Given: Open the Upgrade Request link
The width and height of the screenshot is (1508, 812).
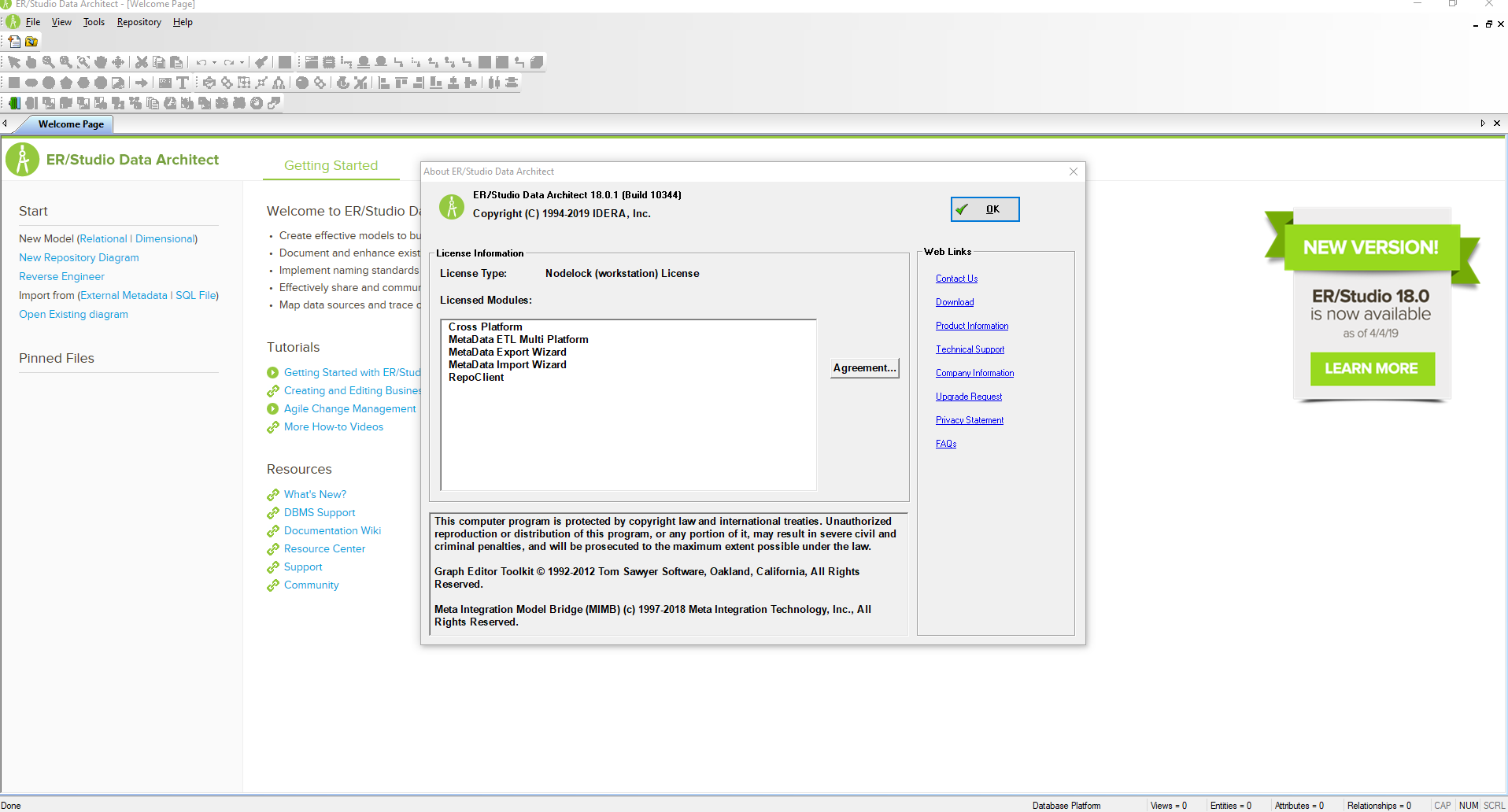Looking at the screenshot, I should click(969, 397).
